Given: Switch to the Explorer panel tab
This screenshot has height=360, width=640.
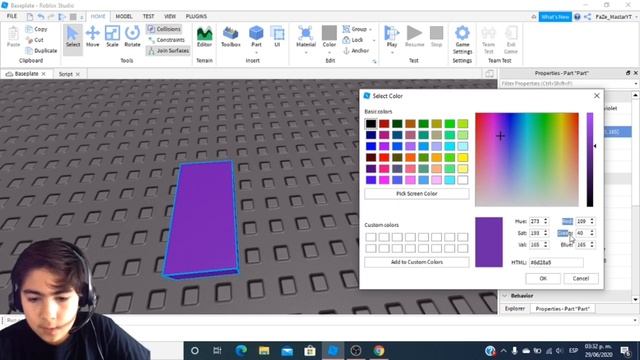Looking at the screenshot, I should point(515,309).
